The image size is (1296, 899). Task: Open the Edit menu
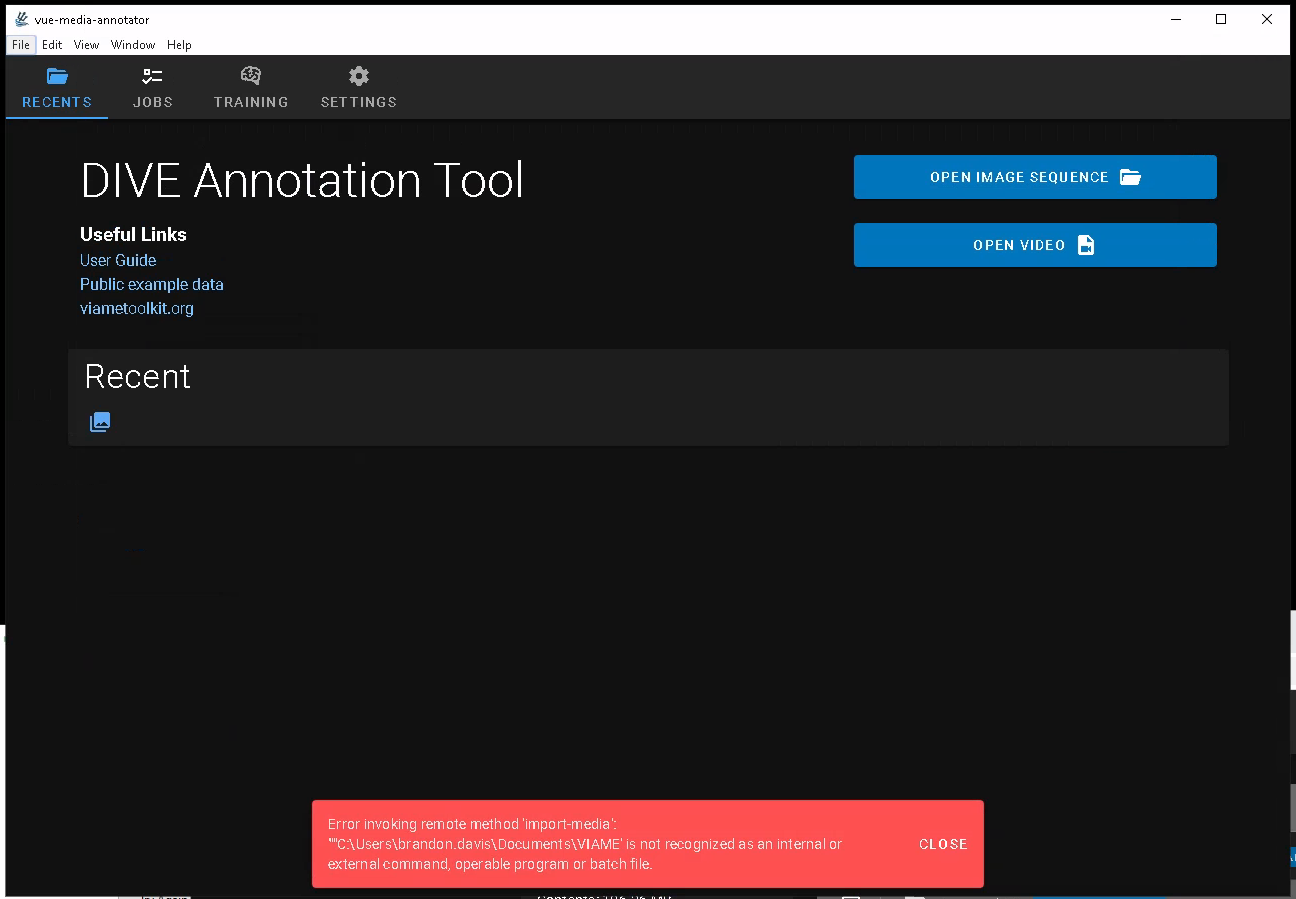51,44
